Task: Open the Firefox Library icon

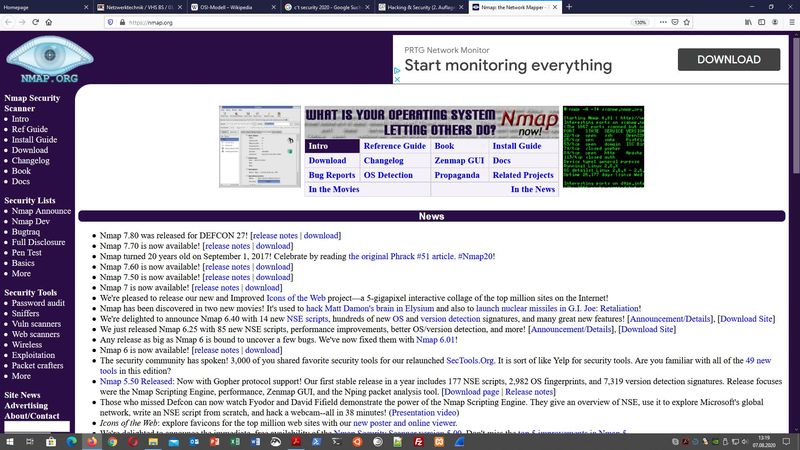Action: (748, 22)
